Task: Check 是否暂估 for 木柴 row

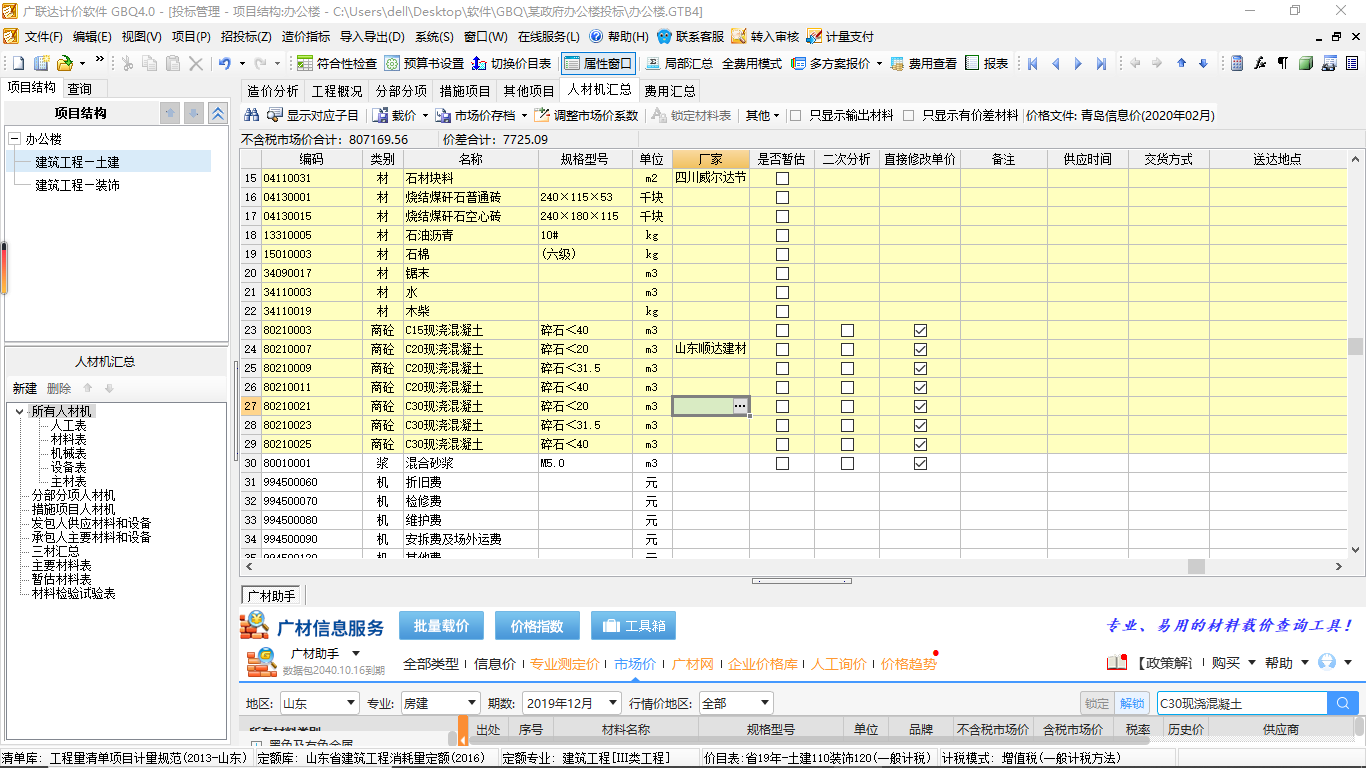Action: pyautogui.click(x=782, y=311)
